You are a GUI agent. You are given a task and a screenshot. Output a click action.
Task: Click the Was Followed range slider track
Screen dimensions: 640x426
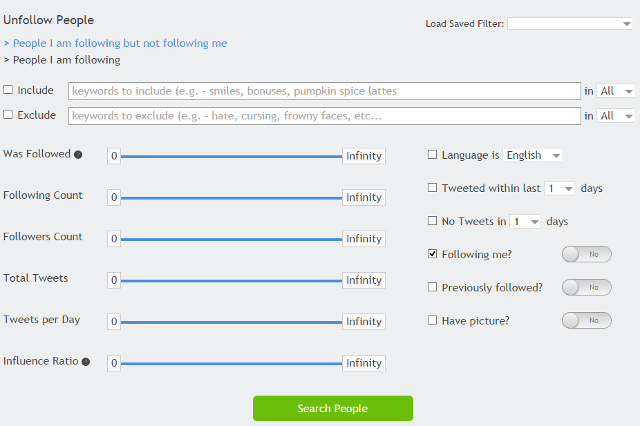[x=231, y=156]
